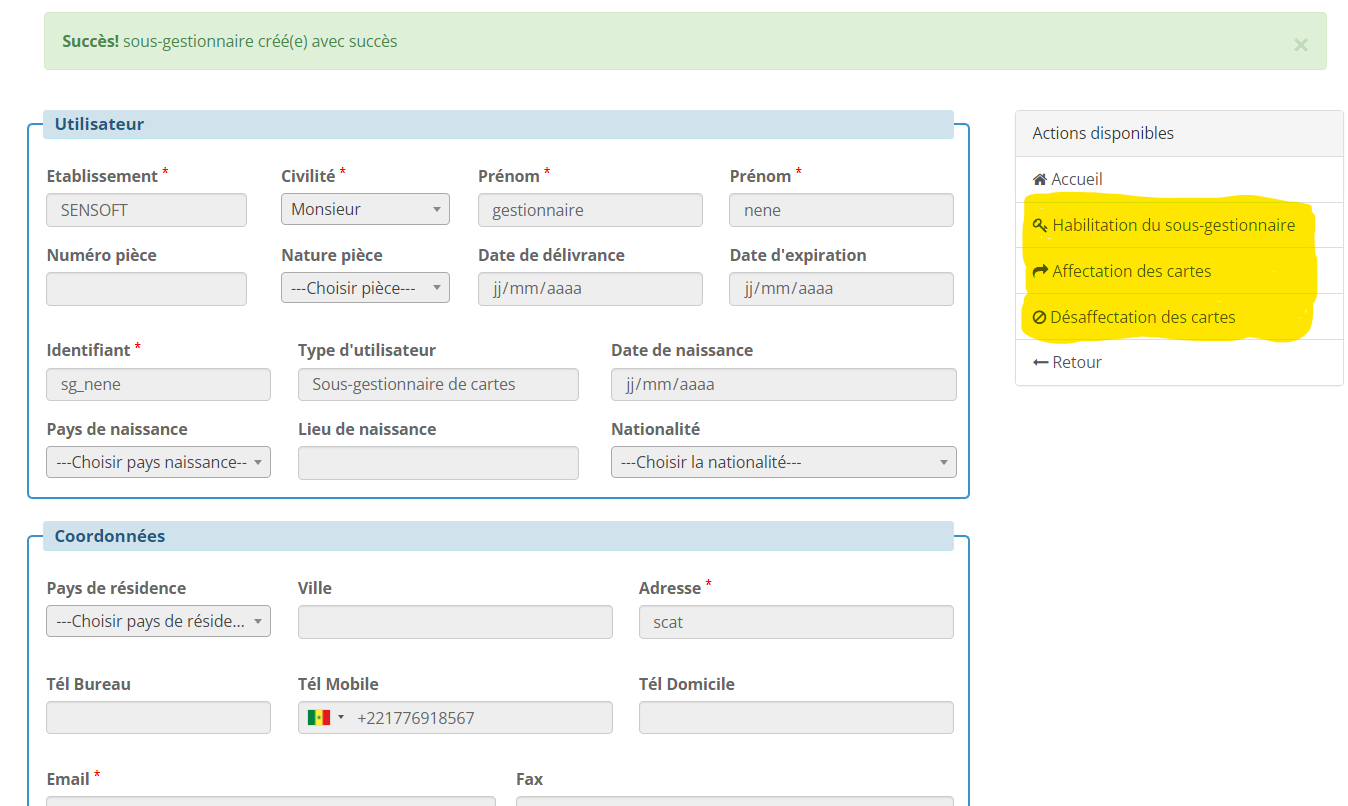Viewport: 1348px width, 806px height.
Task: Click the Tél Mobile number field
Action: click(480, 718)
